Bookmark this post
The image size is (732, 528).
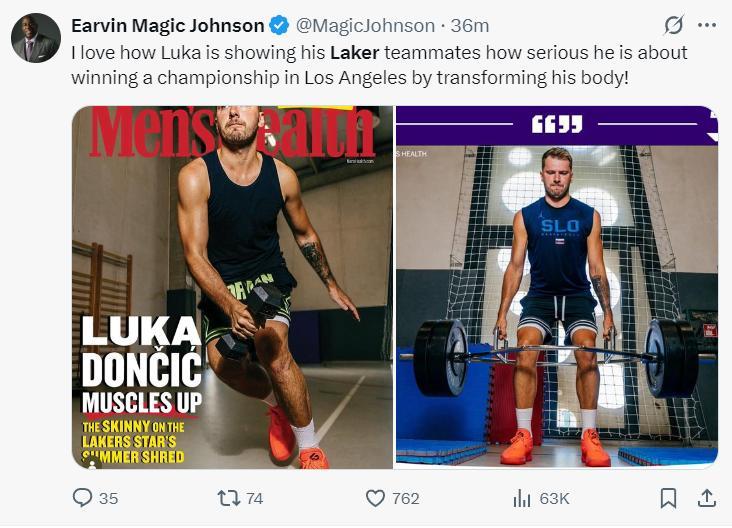click(669, 497)
